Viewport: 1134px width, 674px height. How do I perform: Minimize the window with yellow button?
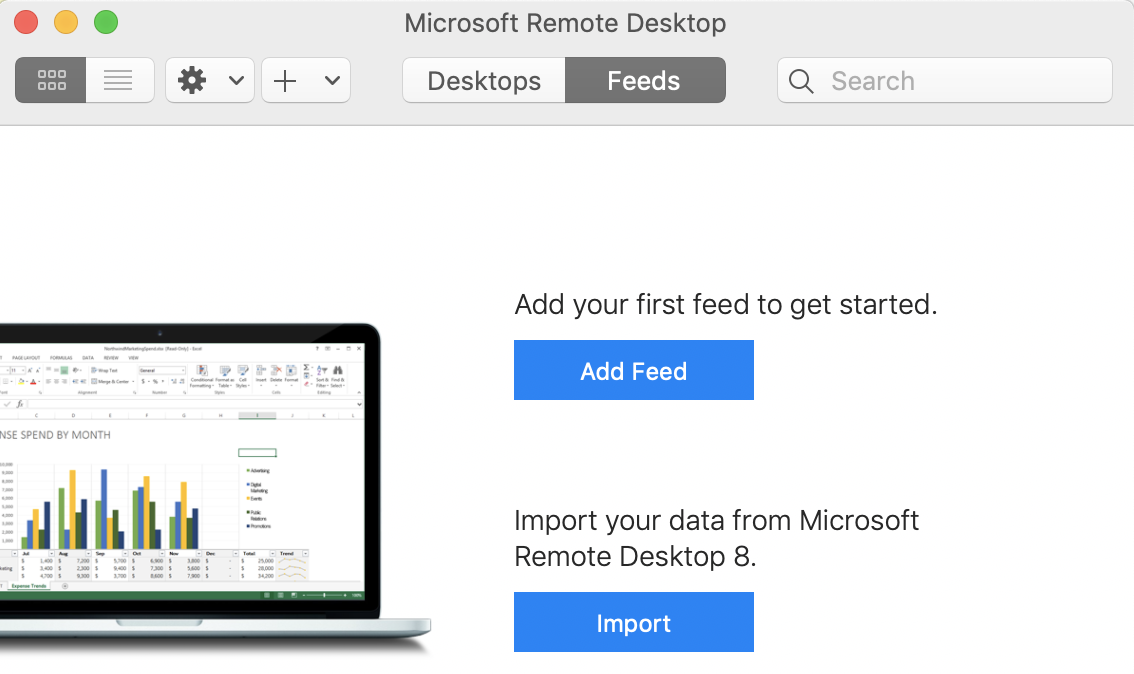(66, 22)
